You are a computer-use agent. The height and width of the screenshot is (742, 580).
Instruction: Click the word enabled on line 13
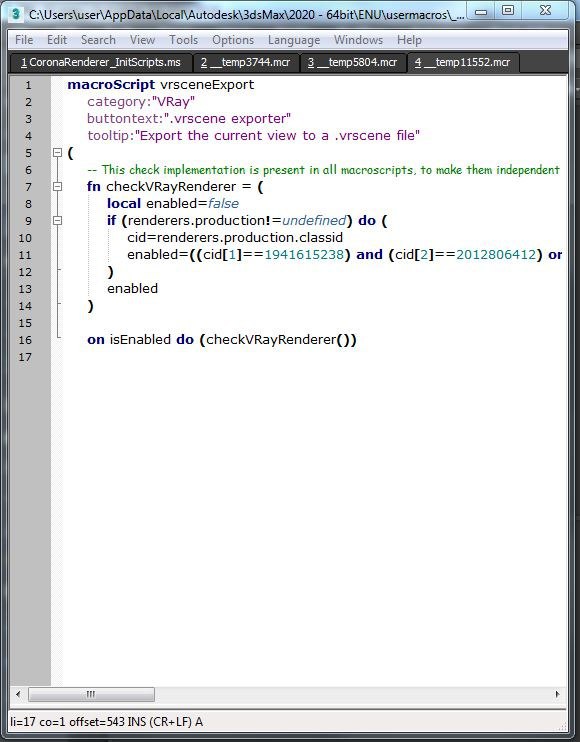tap(132, 289)
